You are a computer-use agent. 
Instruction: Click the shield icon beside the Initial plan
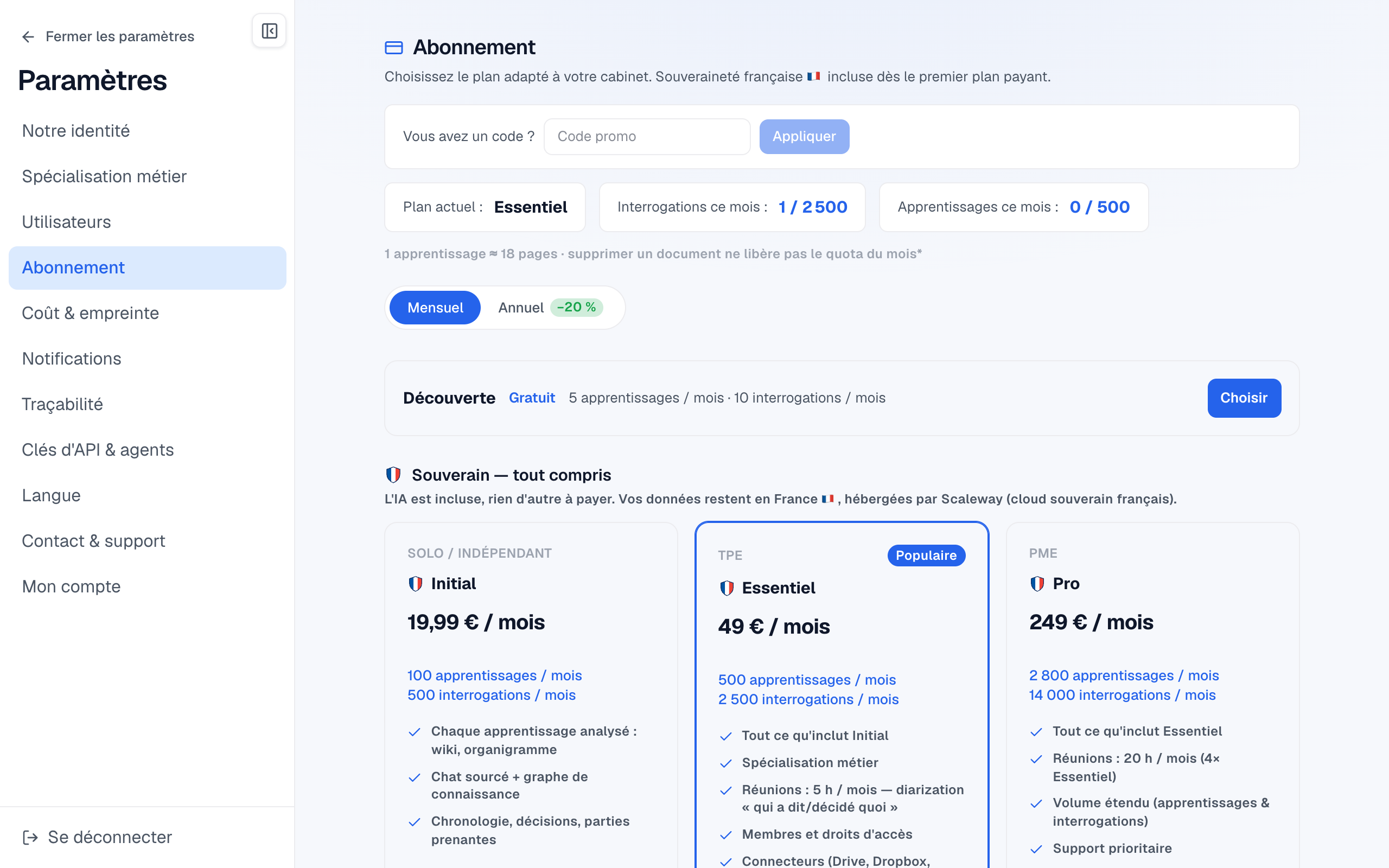point(416,584)
